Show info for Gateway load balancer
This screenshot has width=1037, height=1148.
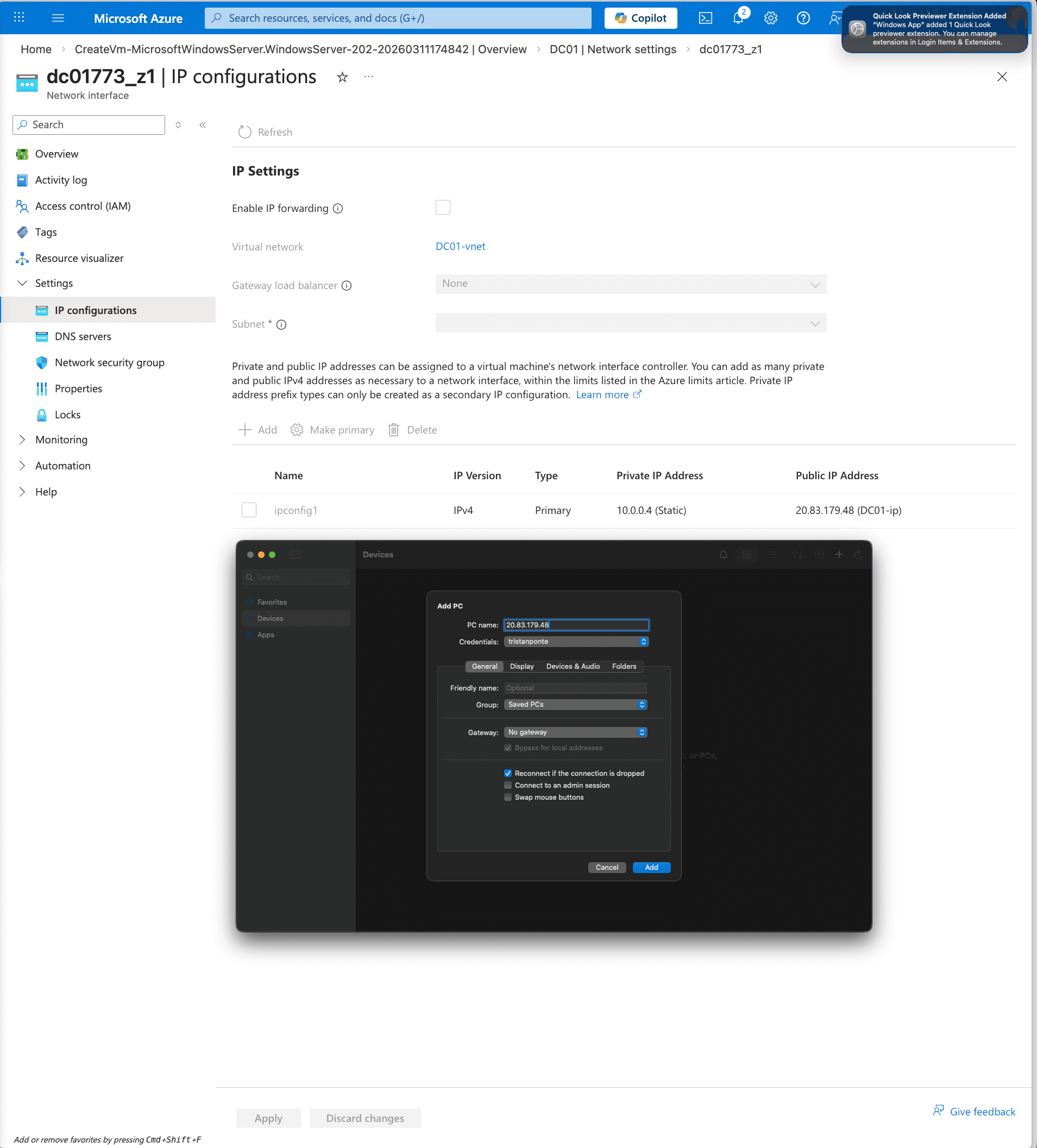click(x=346, y=285)
